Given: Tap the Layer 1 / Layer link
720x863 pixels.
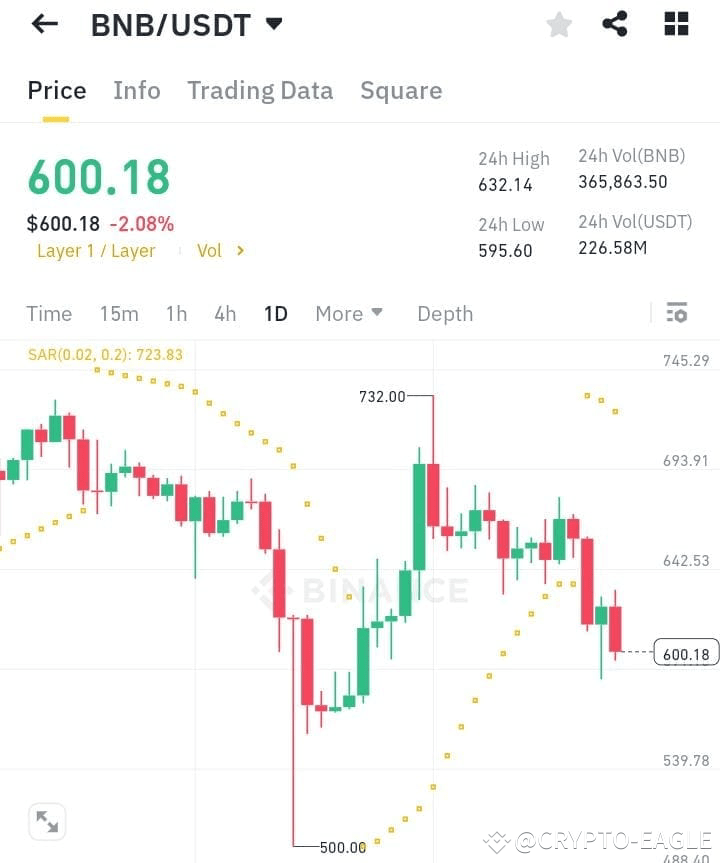Looking at the screenshot, I should (96, 251).
